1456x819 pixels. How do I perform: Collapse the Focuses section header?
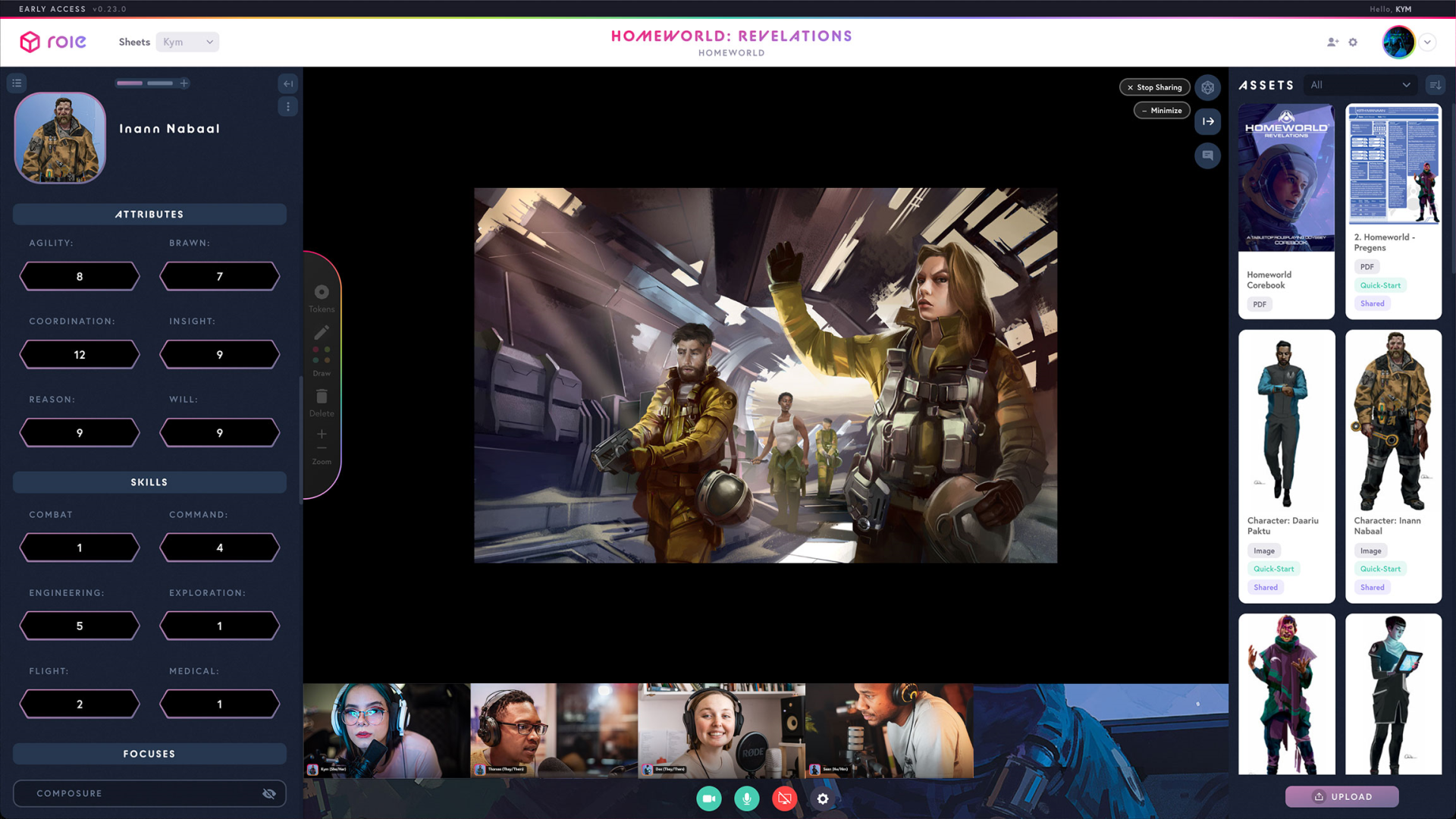(149, 754)
